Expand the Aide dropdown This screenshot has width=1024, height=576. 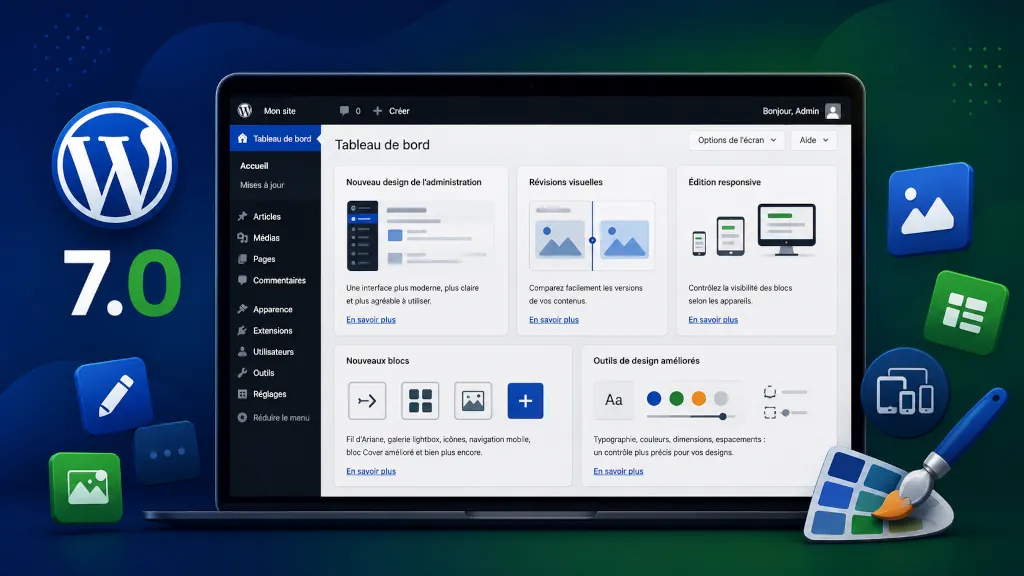[814, 140]
